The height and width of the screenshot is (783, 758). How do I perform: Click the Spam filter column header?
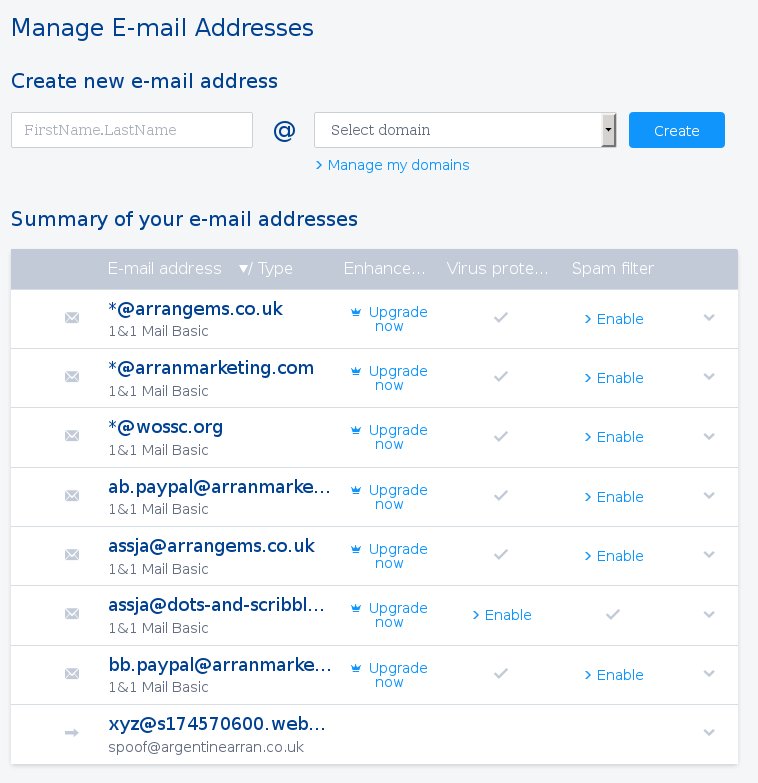[612, 269]
